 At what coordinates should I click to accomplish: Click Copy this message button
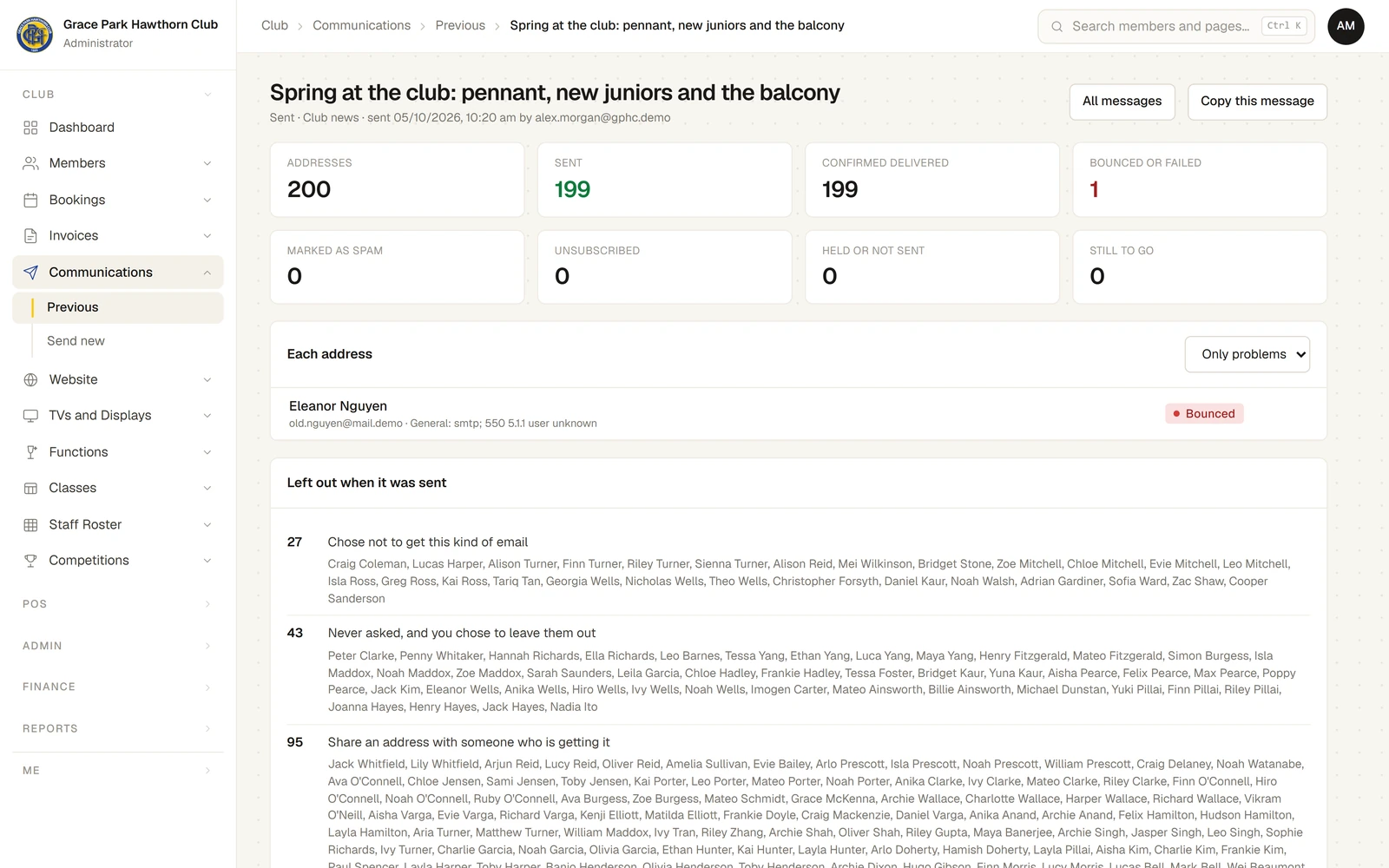click(1257, 102)
